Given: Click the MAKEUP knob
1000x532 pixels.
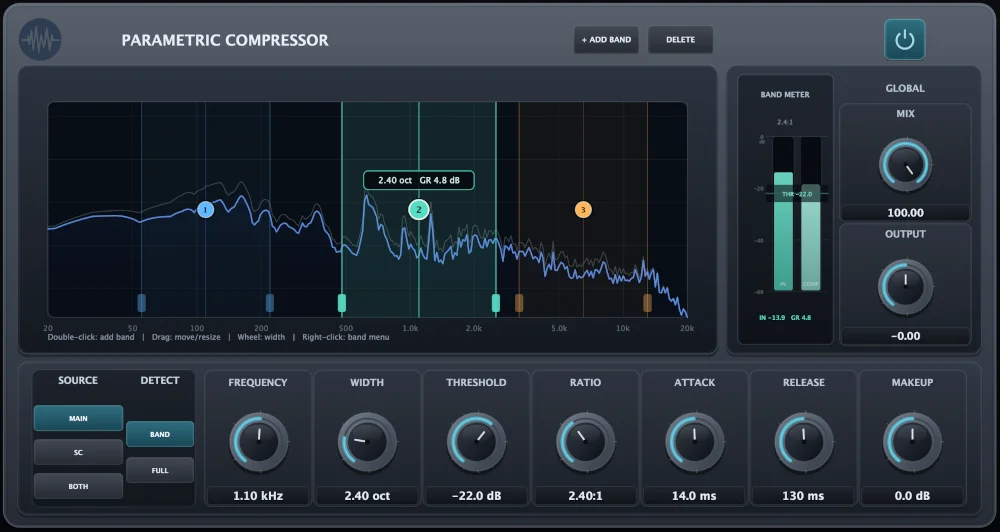Looking at the screenshot, I should tap(913, 442).
